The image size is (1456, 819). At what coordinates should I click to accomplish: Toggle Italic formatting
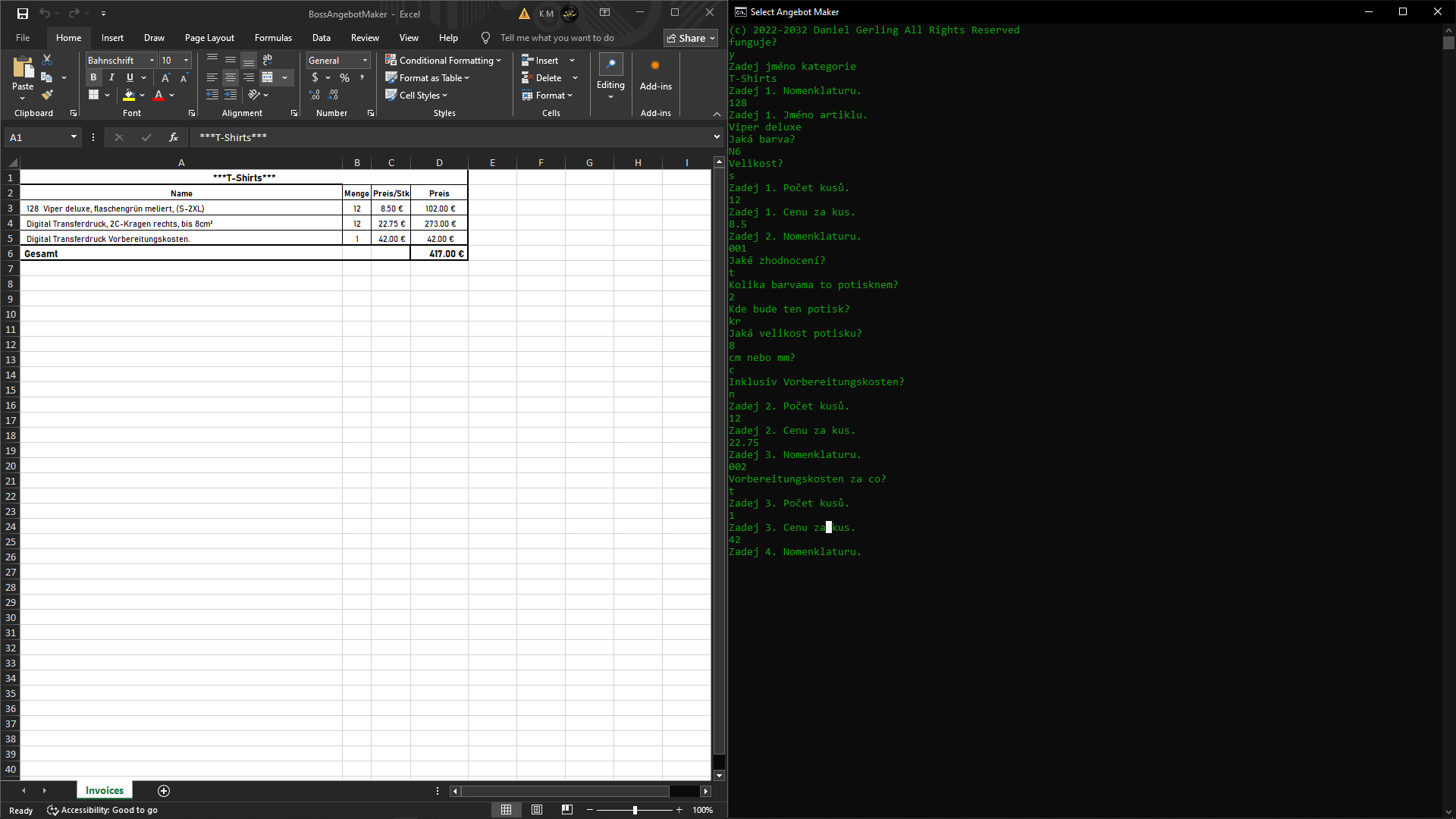point(111,77)
